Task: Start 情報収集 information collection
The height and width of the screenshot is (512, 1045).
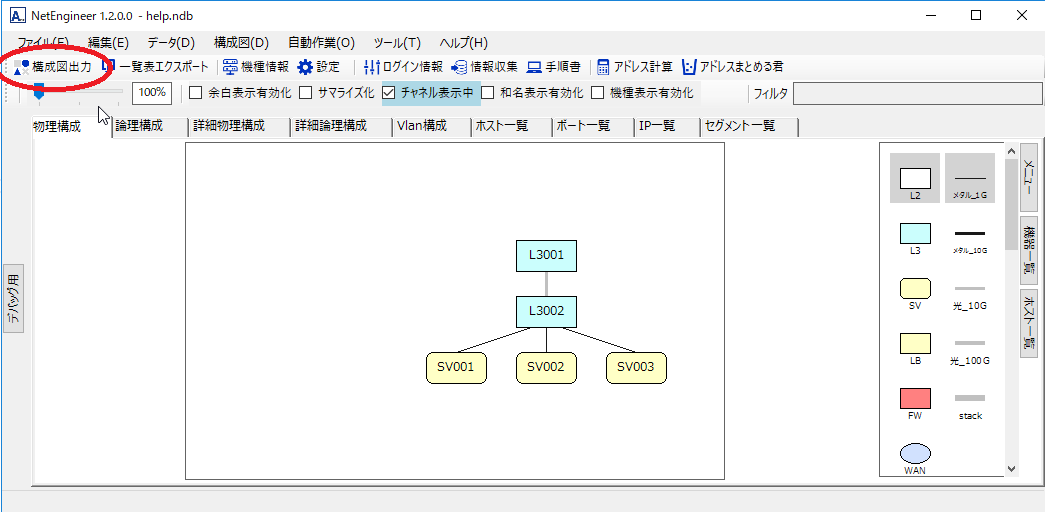Action: click(484, 67)
